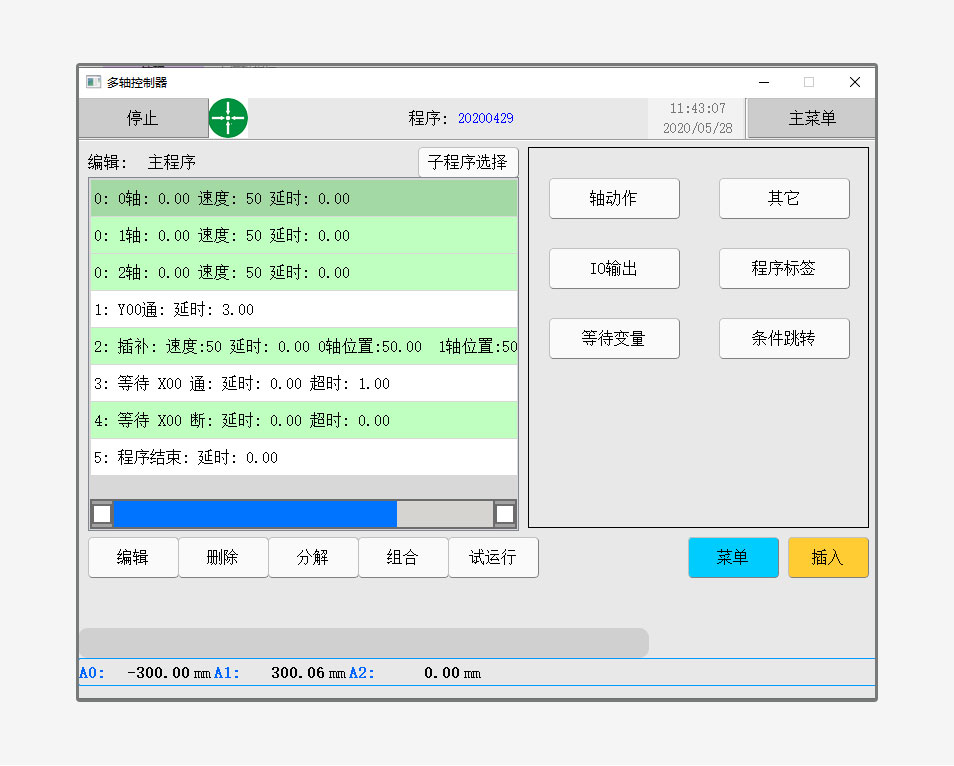Click the 轴动作 axis action button
The image size is (954, 766).
click(x=614, y=198)
